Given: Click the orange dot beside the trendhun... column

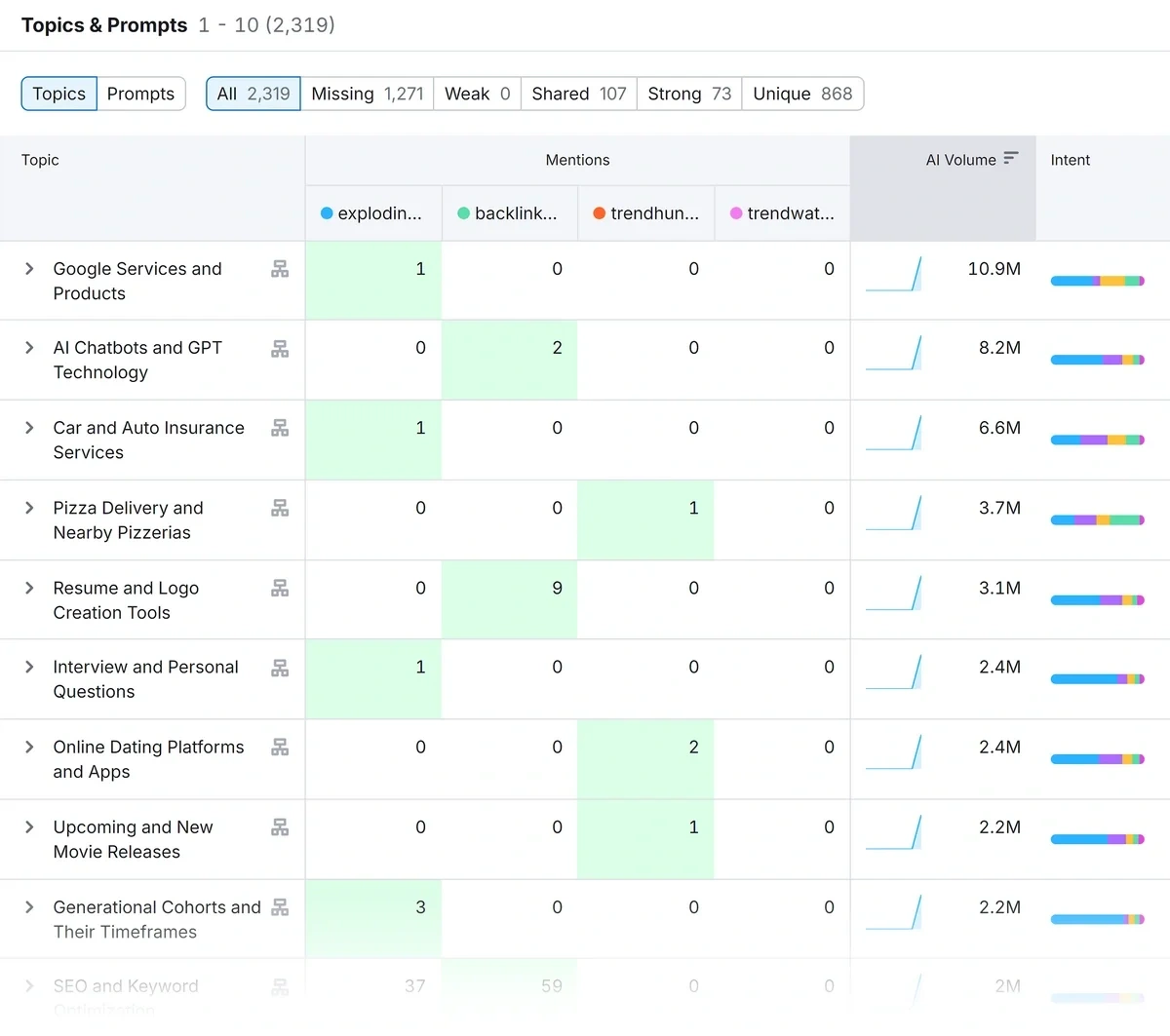Looking at the screenshot, I should tap(599, 213).
